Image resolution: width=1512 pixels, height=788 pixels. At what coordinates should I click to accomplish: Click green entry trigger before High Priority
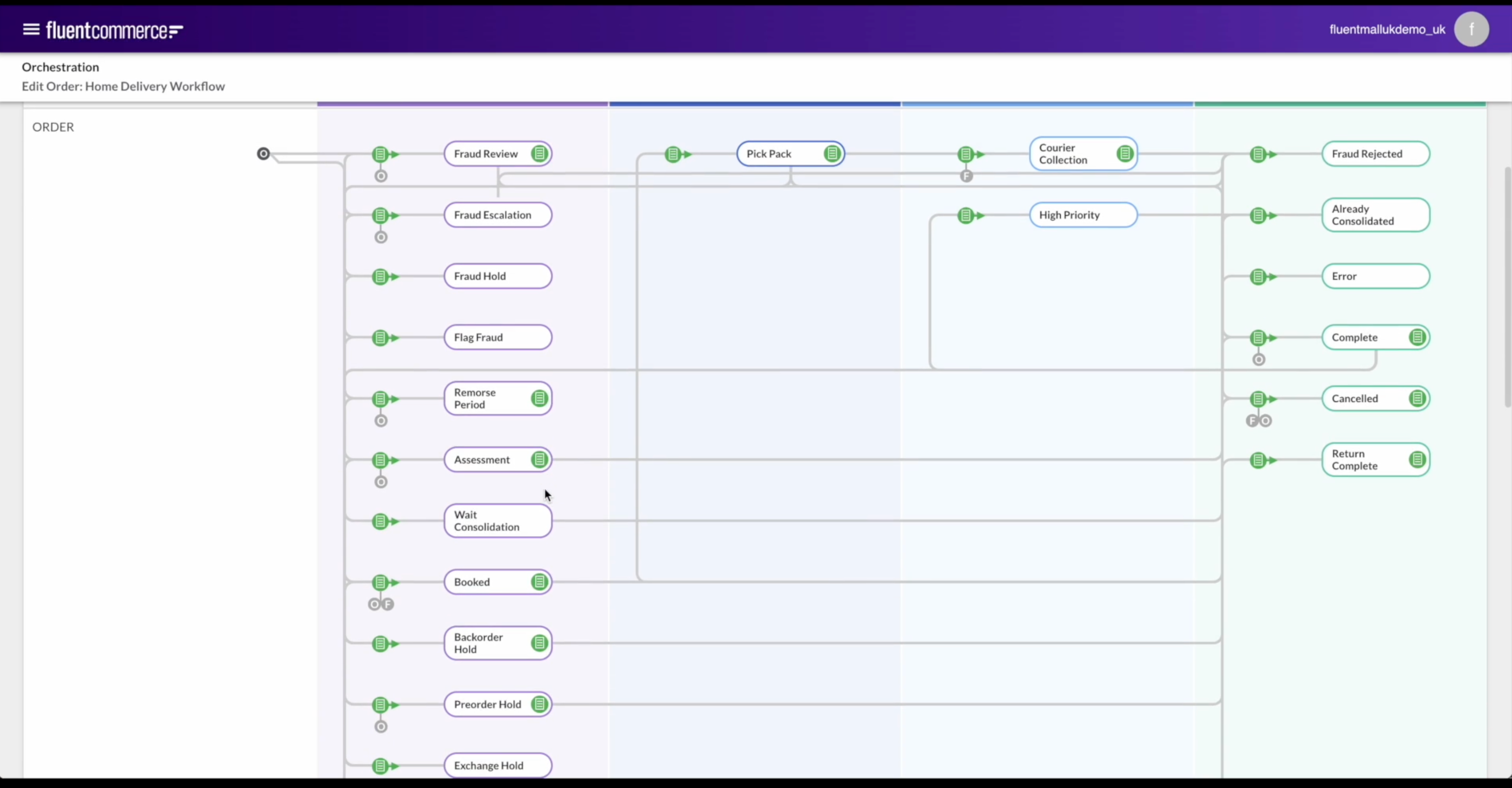click(x=965, y=215)
